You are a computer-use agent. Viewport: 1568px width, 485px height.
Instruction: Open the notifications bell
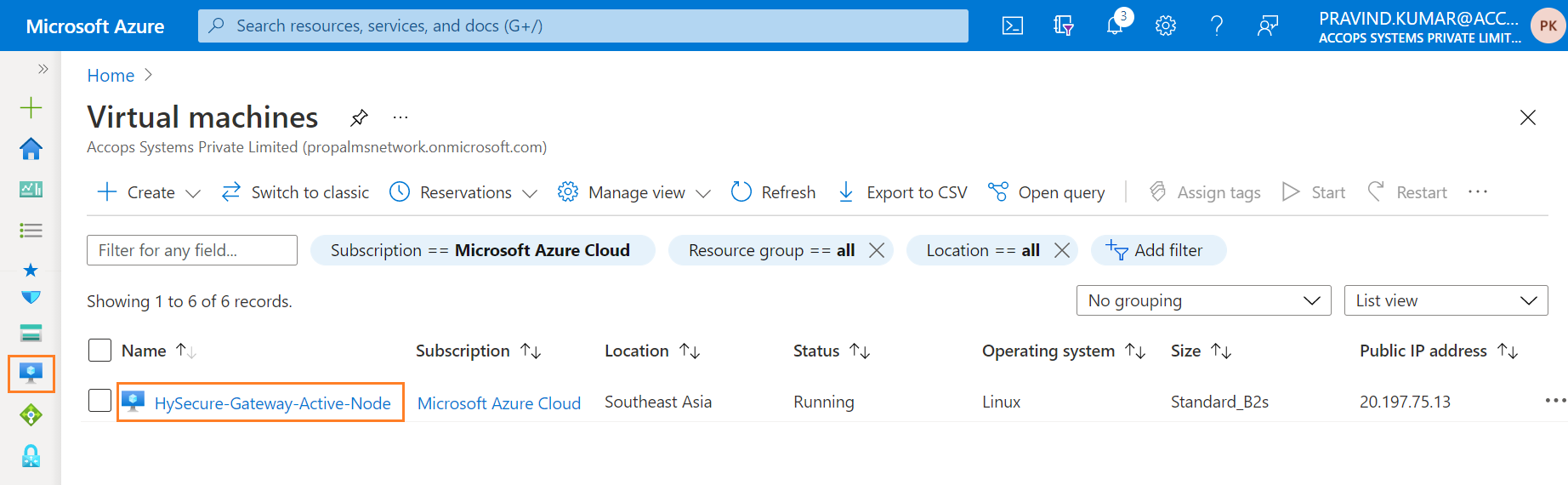click(1115, 26)
